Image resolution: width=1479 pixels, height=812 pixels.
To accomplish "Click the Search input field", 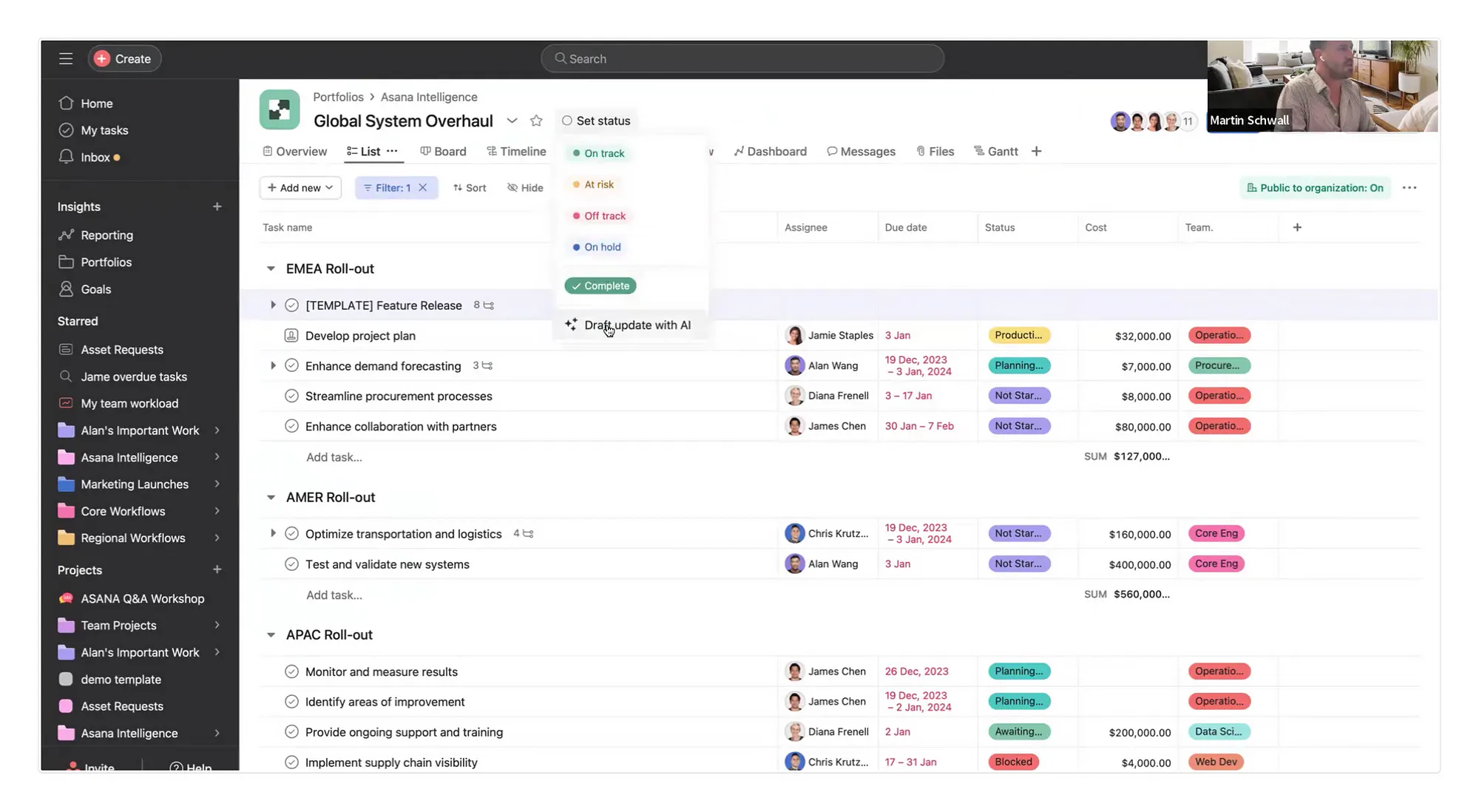I will click(x=742, y=58).
